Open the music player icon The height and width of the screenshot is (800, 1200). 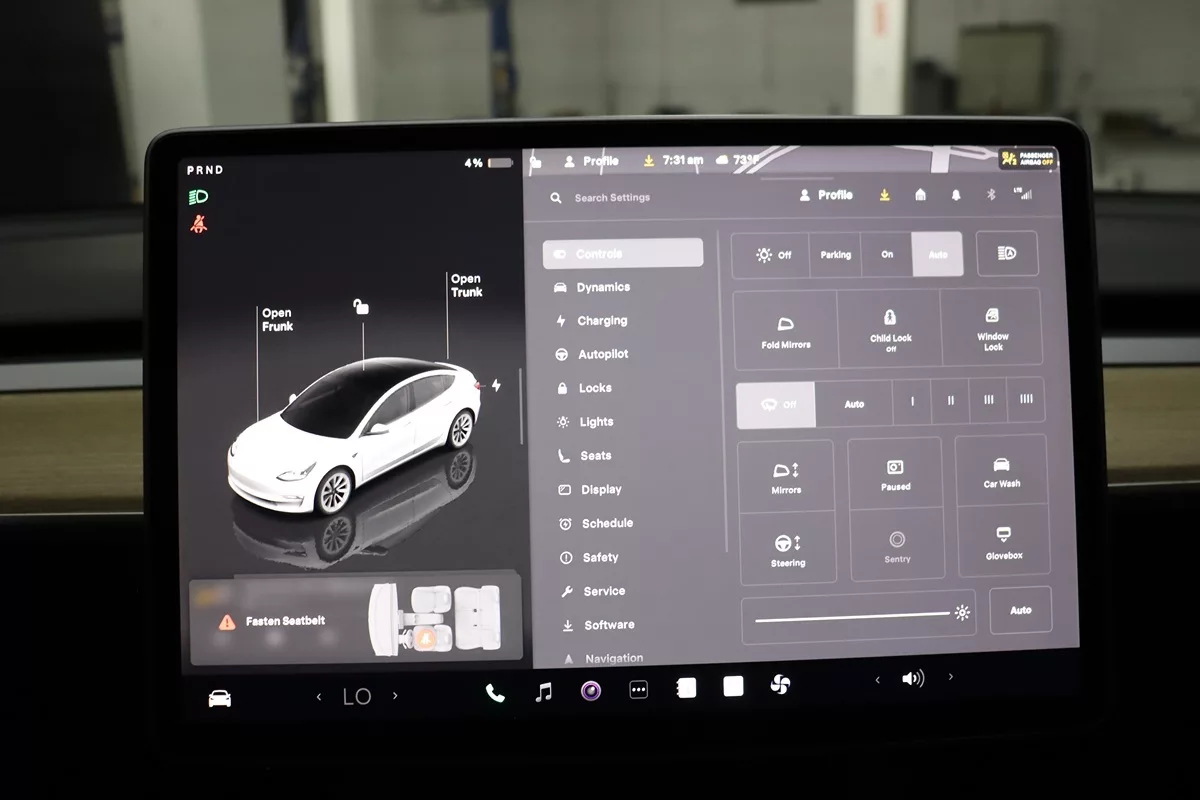543,691
